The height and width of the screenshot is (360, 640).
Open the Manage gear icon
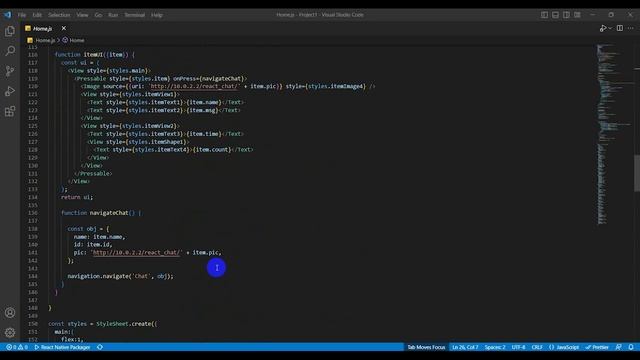click(10, 332)
